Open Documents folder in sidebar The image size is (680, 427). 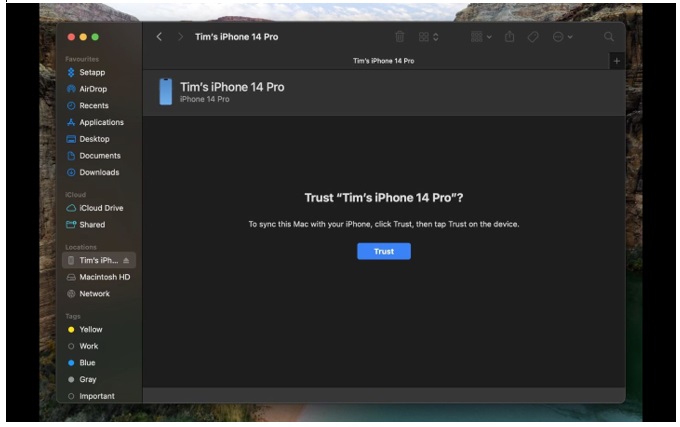99,156
